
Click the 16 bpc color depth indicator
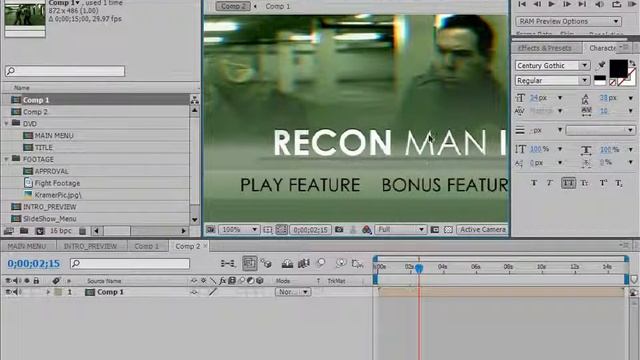click(x=60, y=231)
